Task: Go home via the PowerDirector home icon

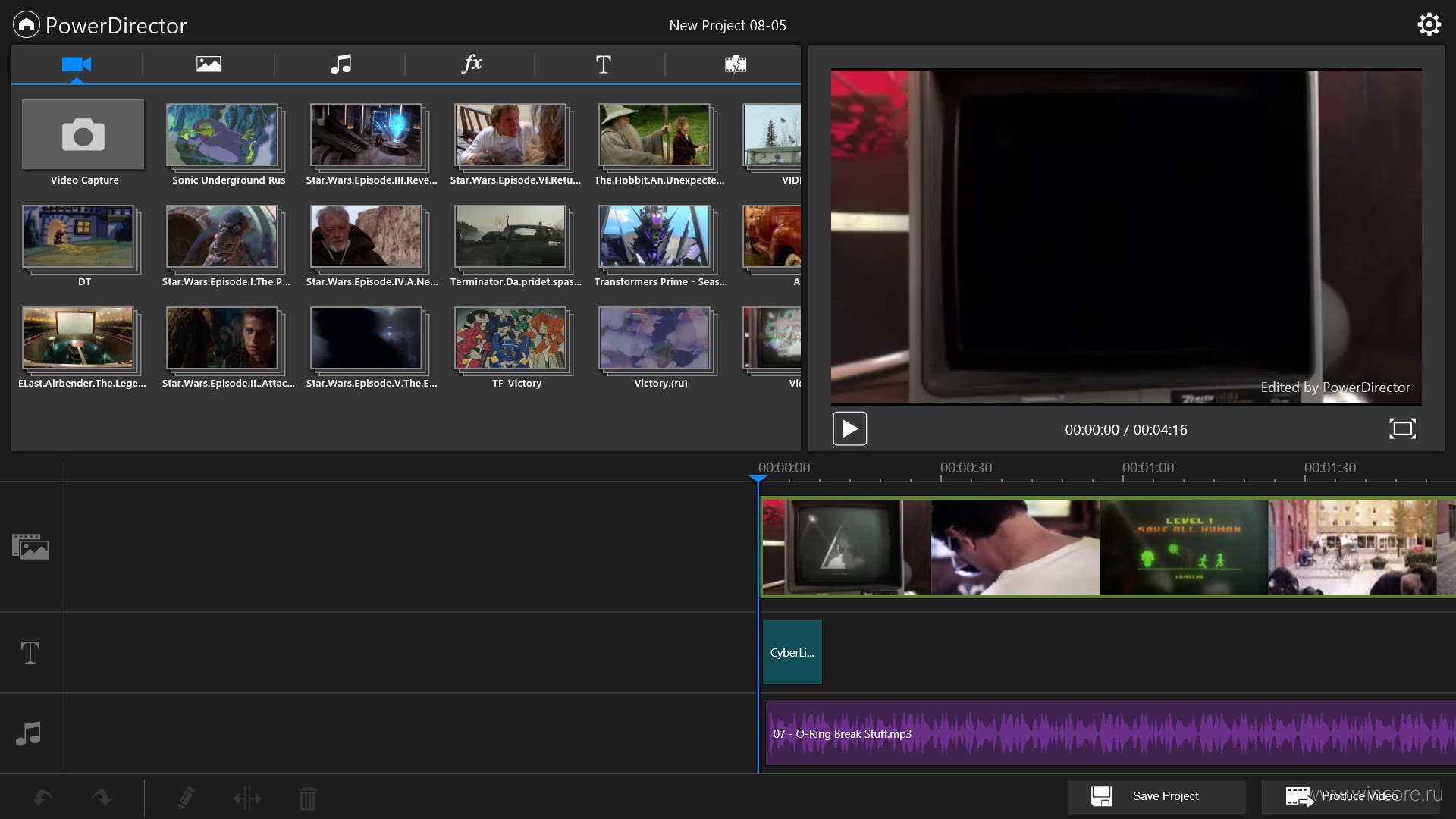Action: pyautogui.click(x=26, y=25)
